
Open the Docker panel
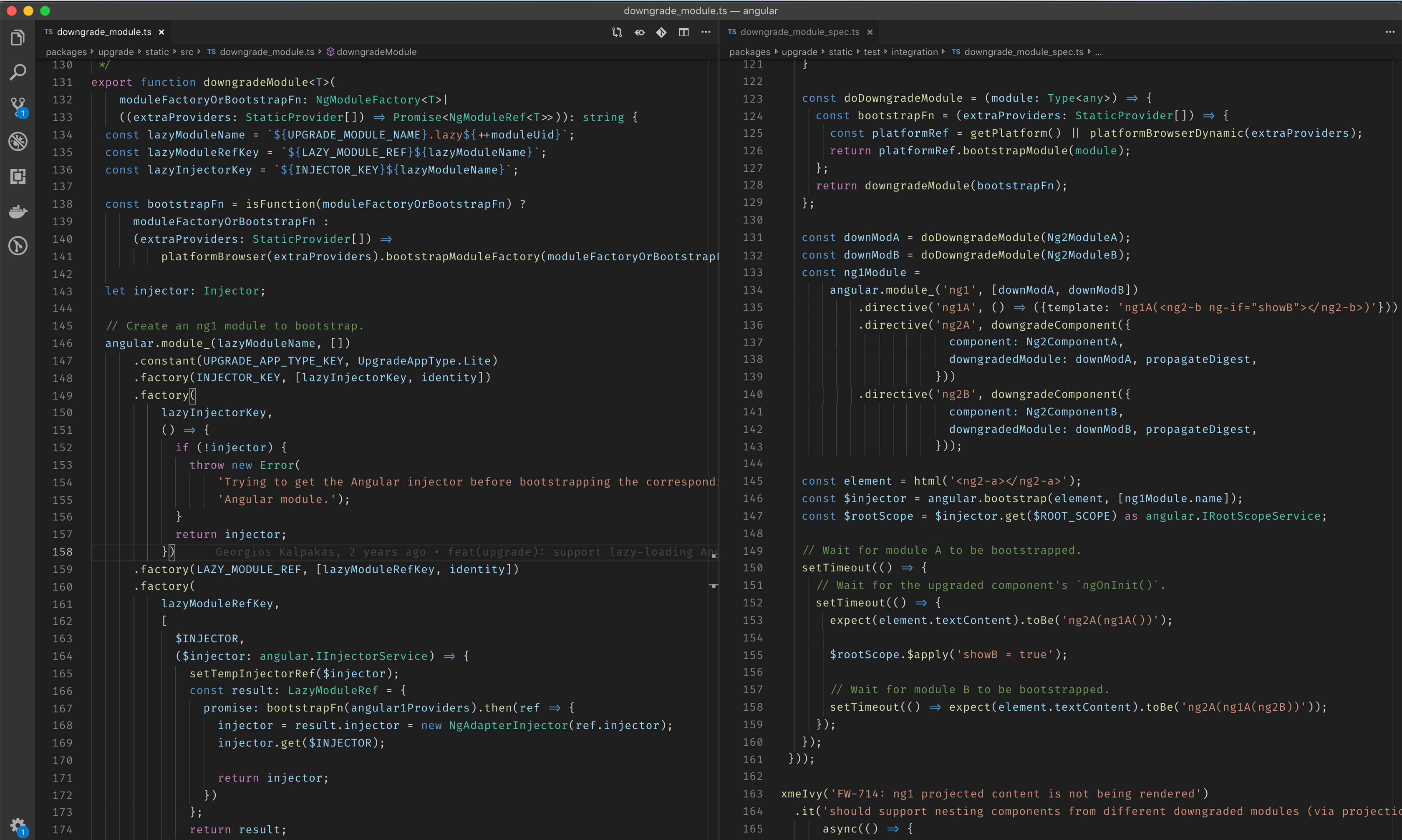pyautogui.click(x=18, y=211)
